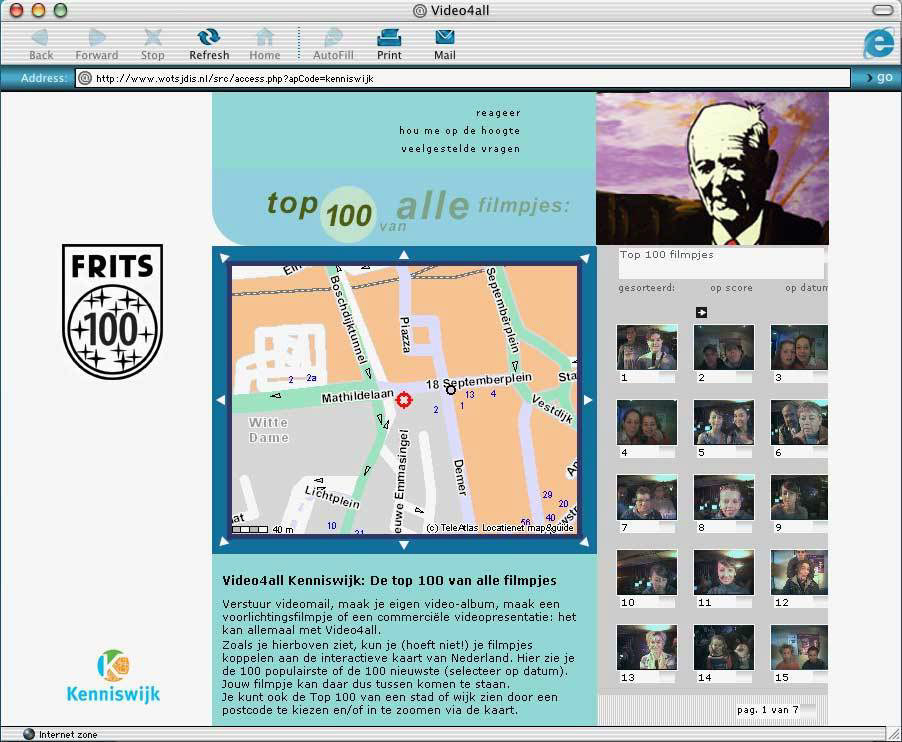
Task: Click the Back toolbar button
Action: [41, 45]
